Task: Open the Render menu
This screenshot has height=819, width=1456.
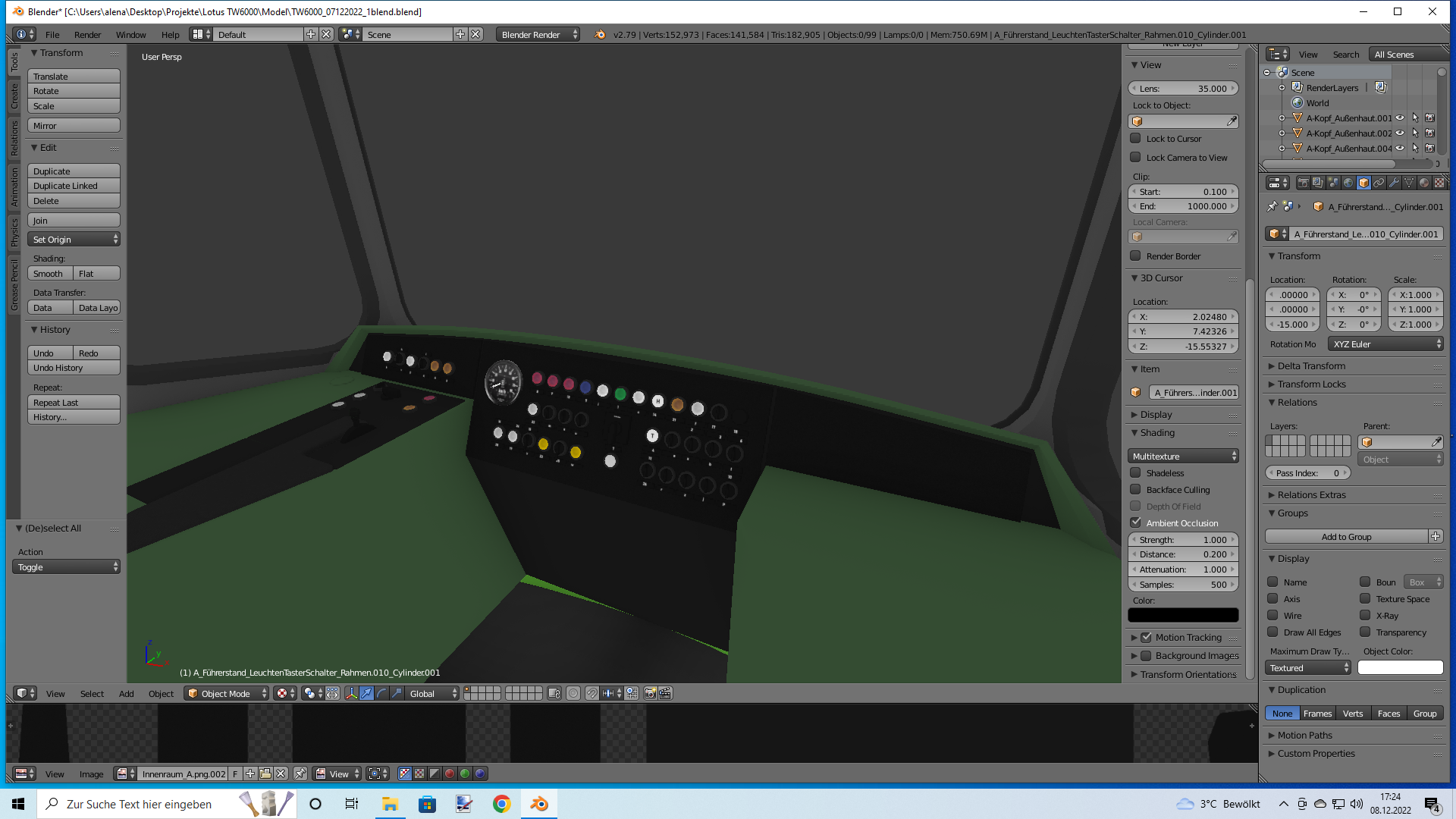Action: tap(87, 35)
